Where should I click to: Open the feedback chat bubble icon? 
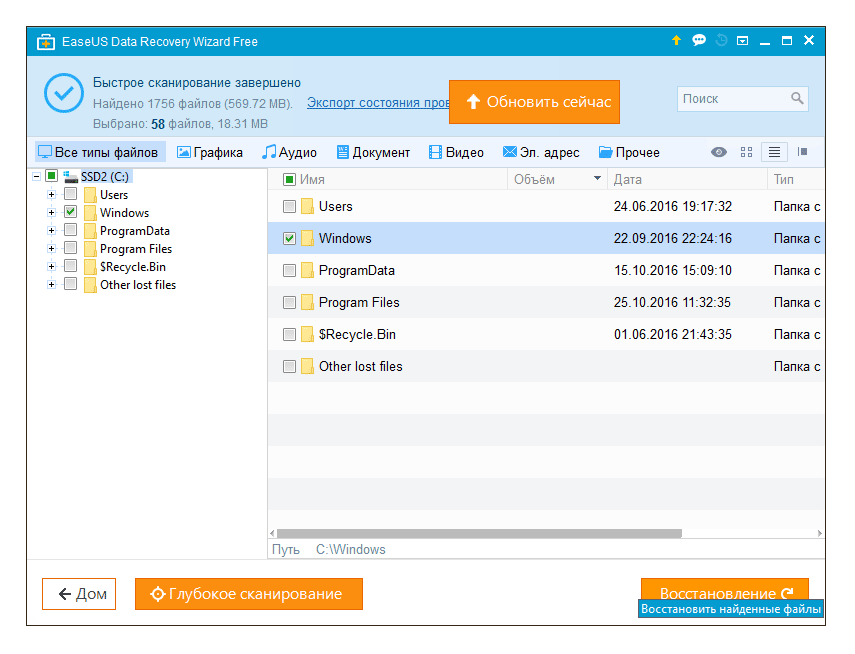pyautogui.click(x=698, y=41)
